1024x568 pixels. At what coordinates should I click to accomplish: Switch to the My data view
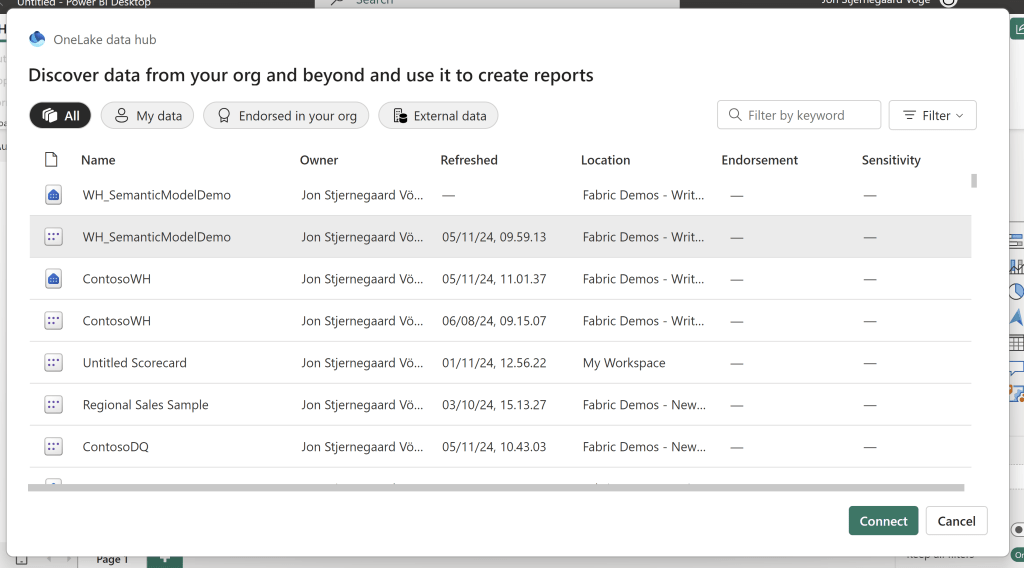pos(147,116)
